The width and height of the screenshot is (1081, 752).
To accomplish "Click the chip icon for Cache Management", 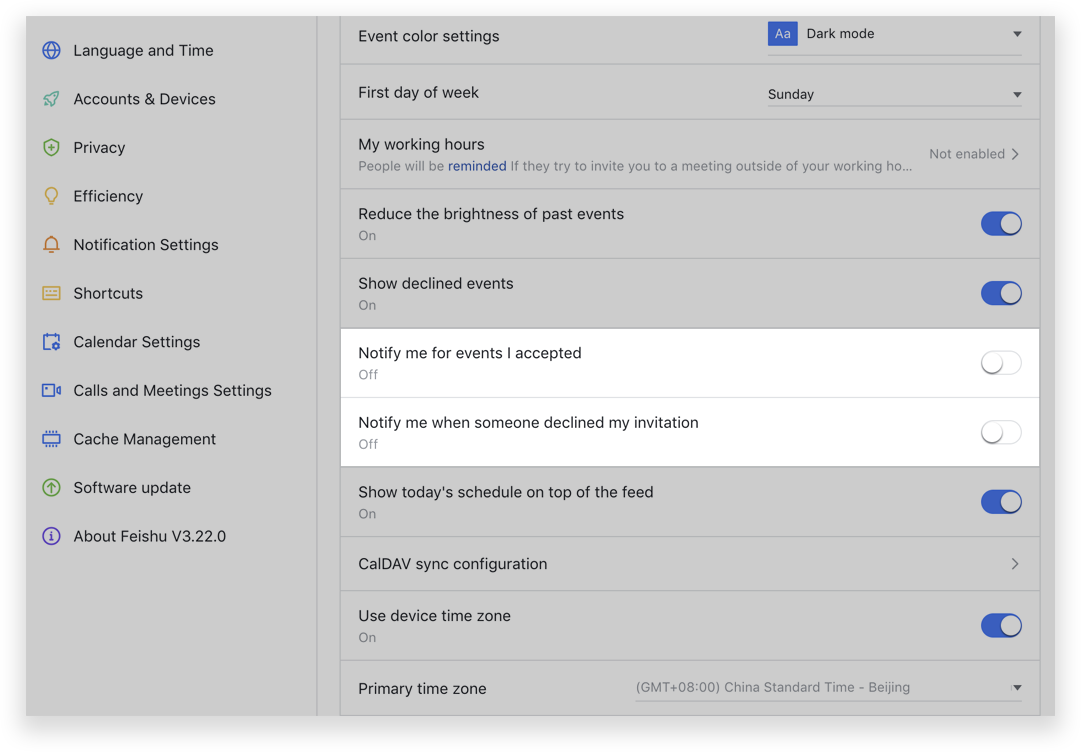I will click(x=51, y=439).
